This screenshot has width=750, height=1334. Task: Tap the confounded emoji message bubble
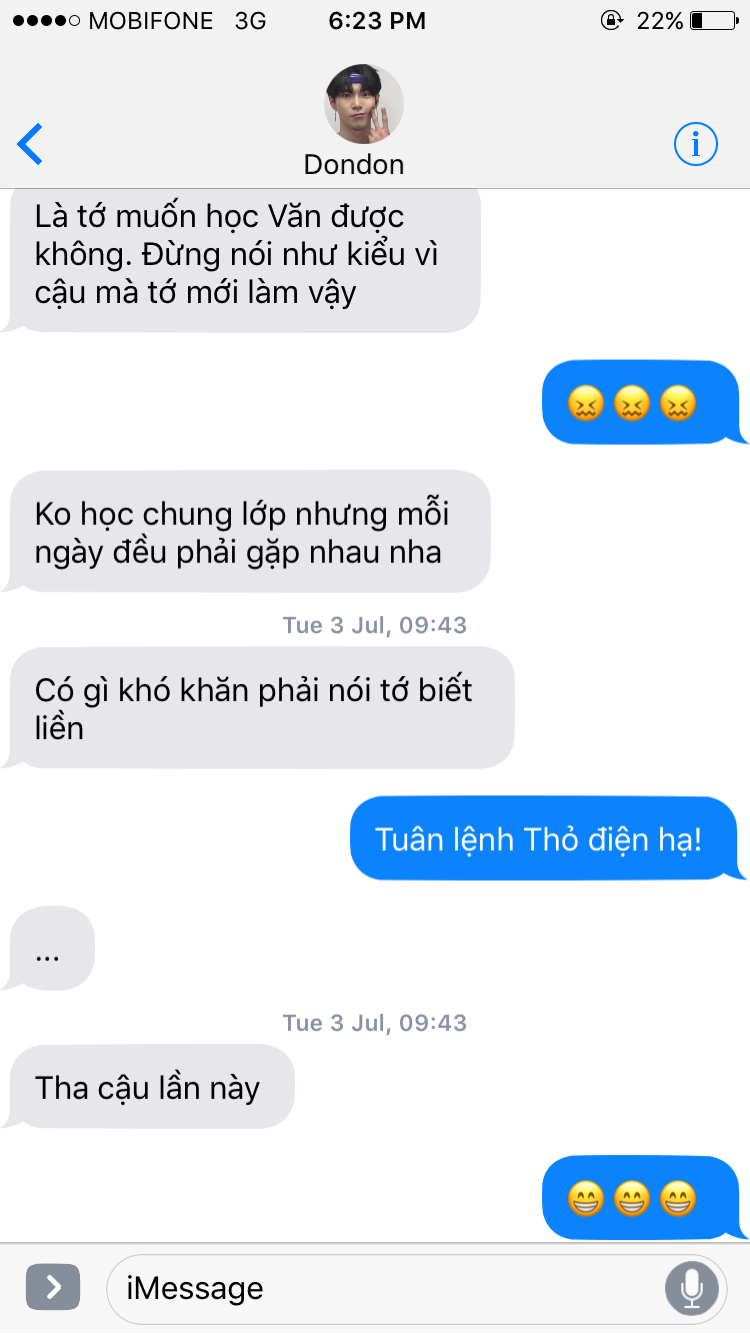pyautogui.click(x=643, y=403)
